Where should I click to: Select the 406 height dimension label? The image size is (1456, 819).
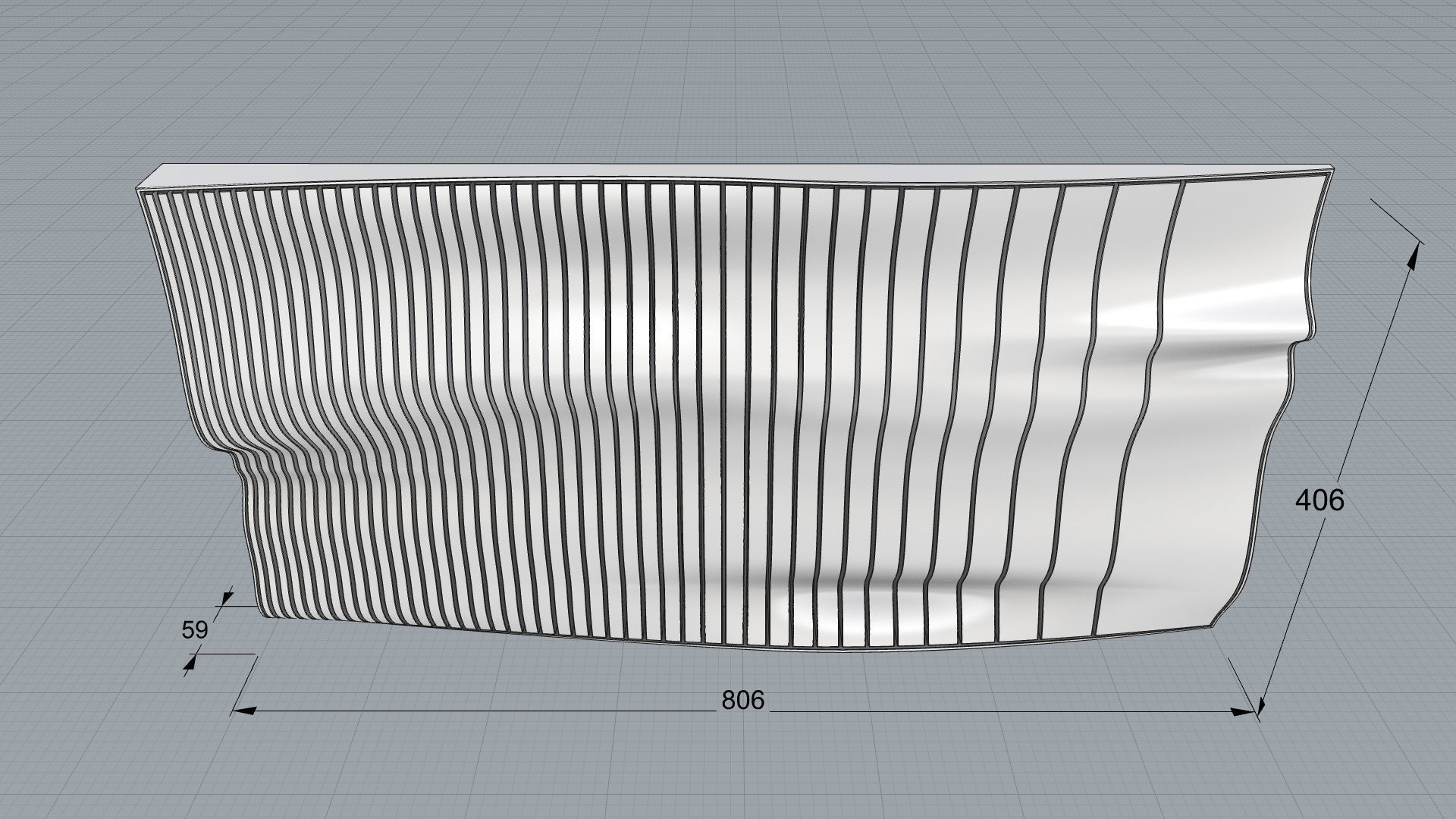[x=1319, y=500]
